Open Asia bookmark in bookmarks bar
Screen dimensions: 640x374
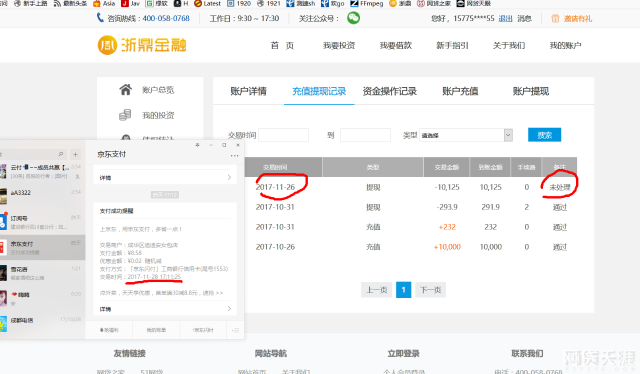[104, 3]
